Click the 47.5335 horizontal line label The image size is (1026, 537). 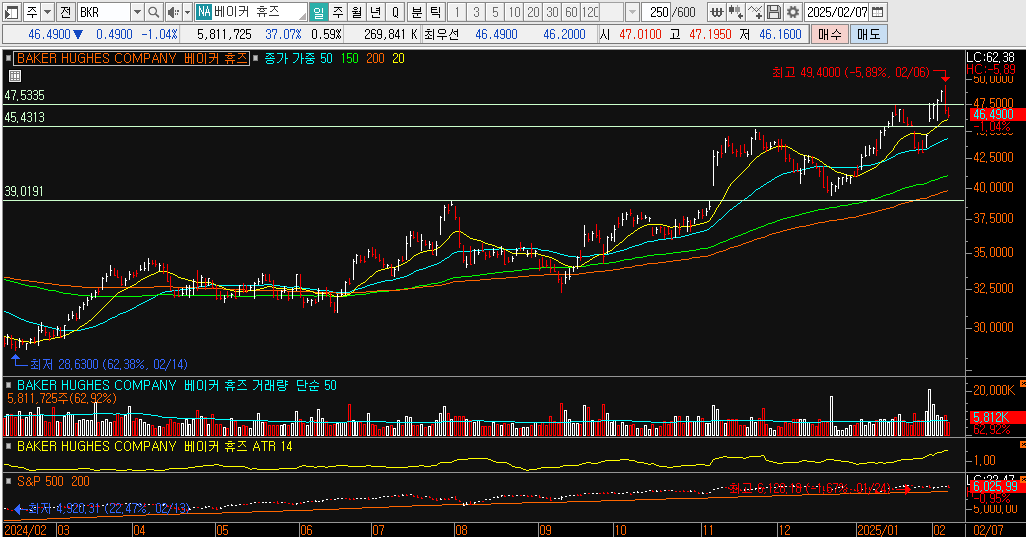click(24, 95)
